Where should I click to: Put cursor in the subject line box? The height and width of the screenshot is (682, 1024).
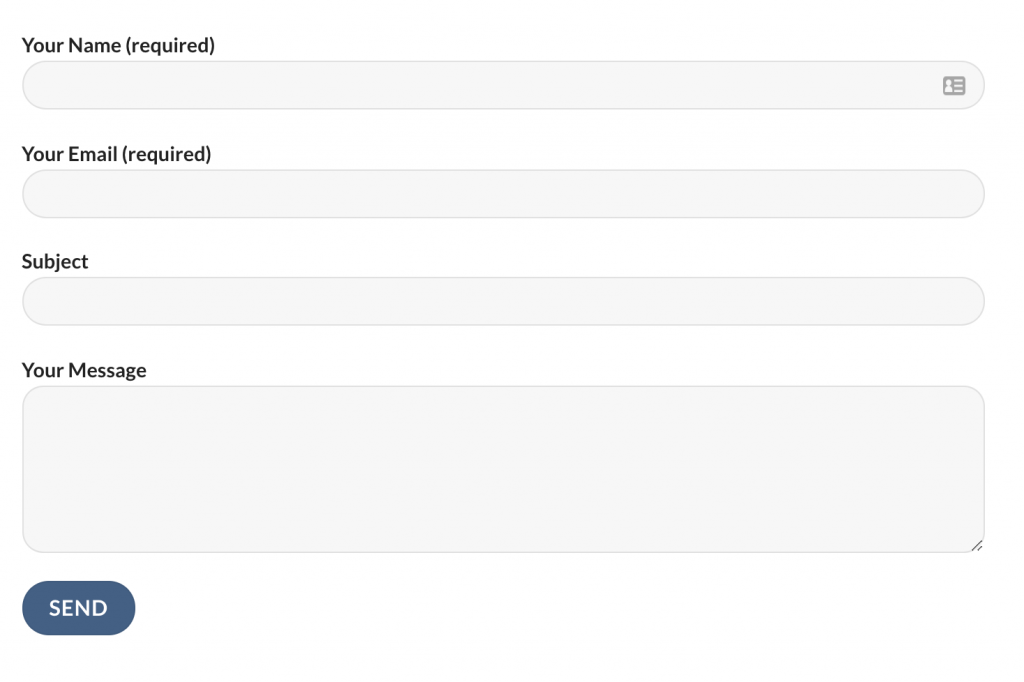pyautogui.click(x=503, y=301)
